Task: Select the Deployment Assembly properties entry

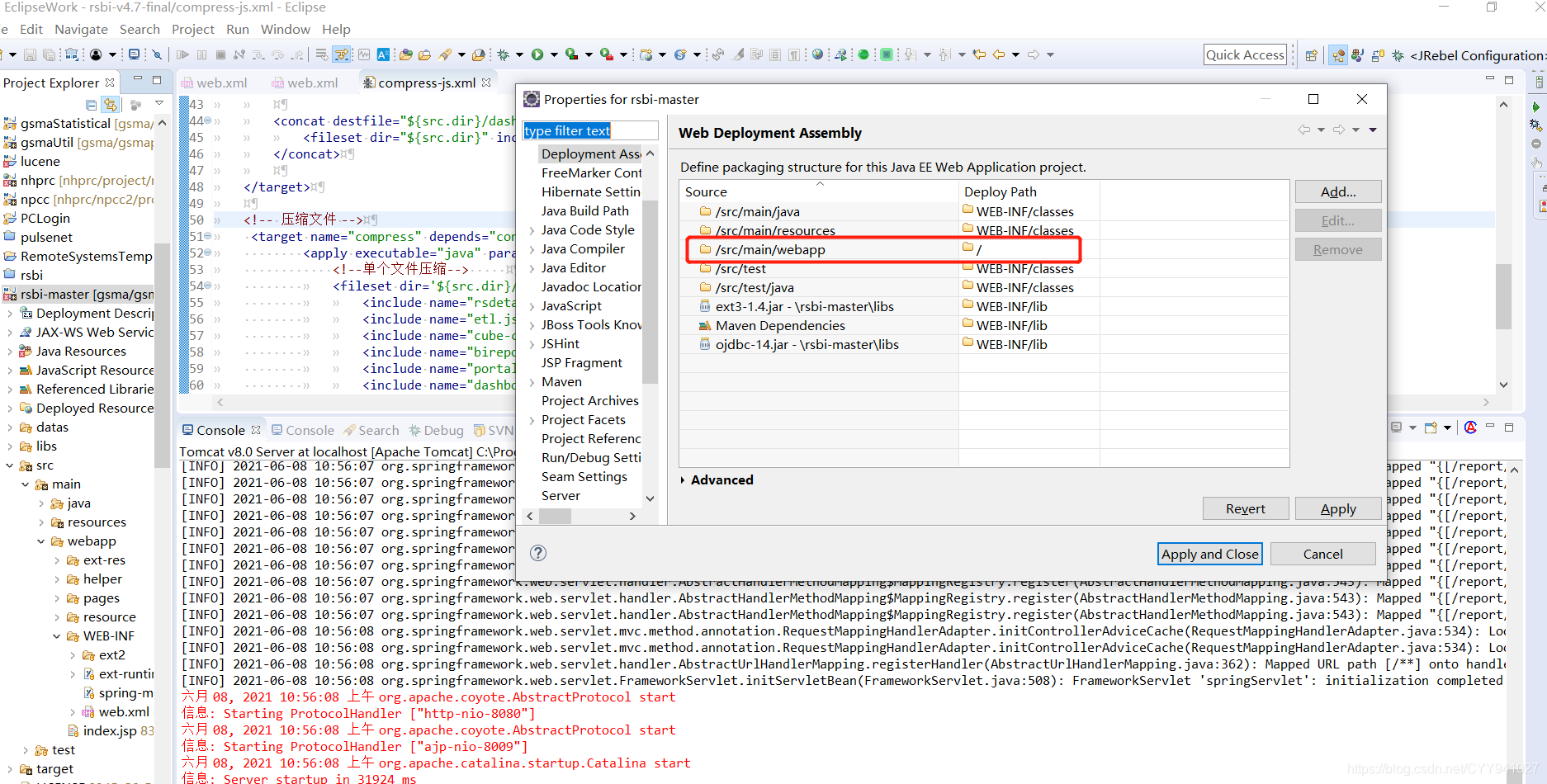Action: point(591,153)
